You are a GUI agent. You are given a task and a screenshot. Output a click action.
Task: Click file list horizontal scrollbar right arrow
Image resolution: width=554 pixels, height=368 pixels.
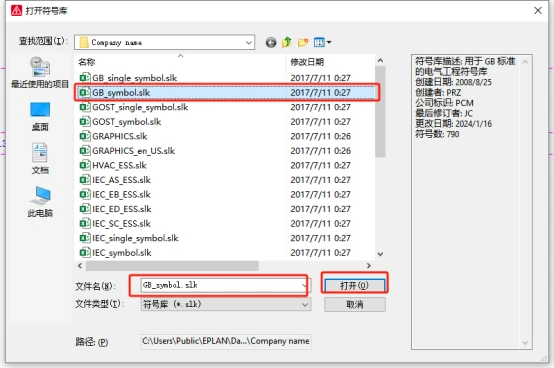click(x=369, y=266)
